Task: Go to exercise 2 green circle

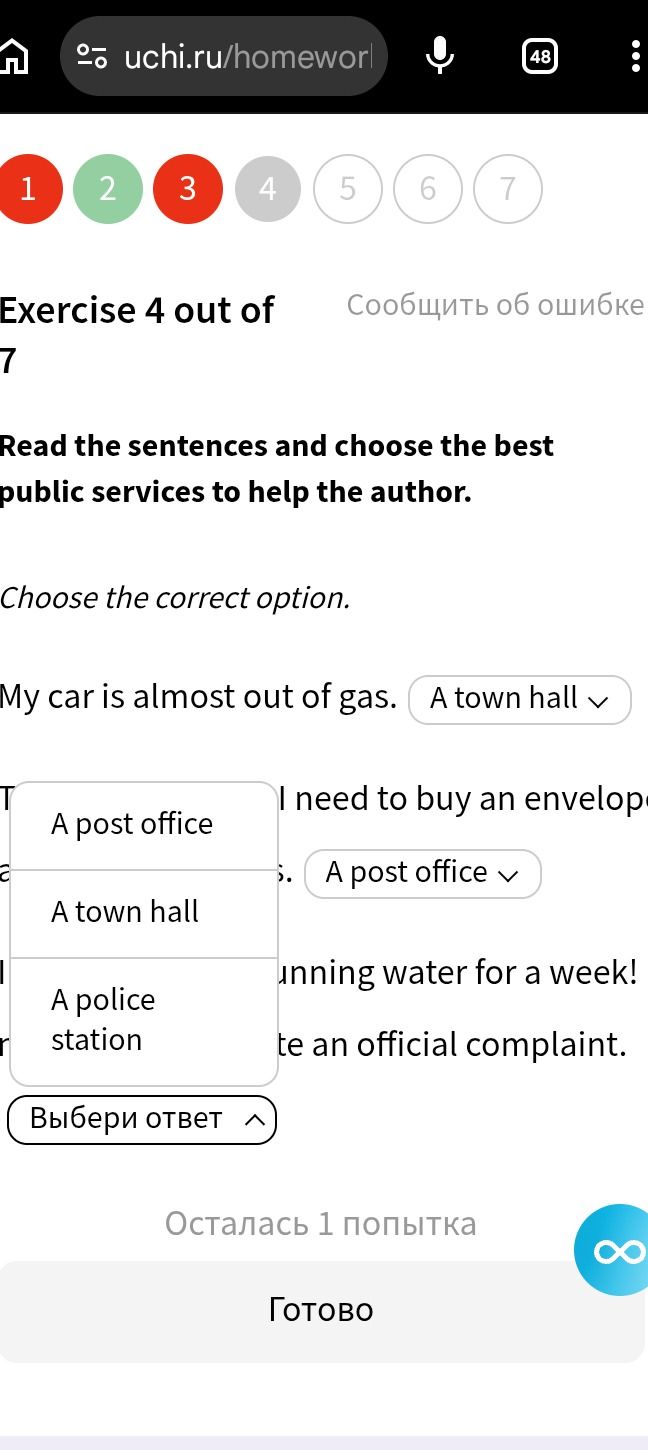Action: coord(108,188)
